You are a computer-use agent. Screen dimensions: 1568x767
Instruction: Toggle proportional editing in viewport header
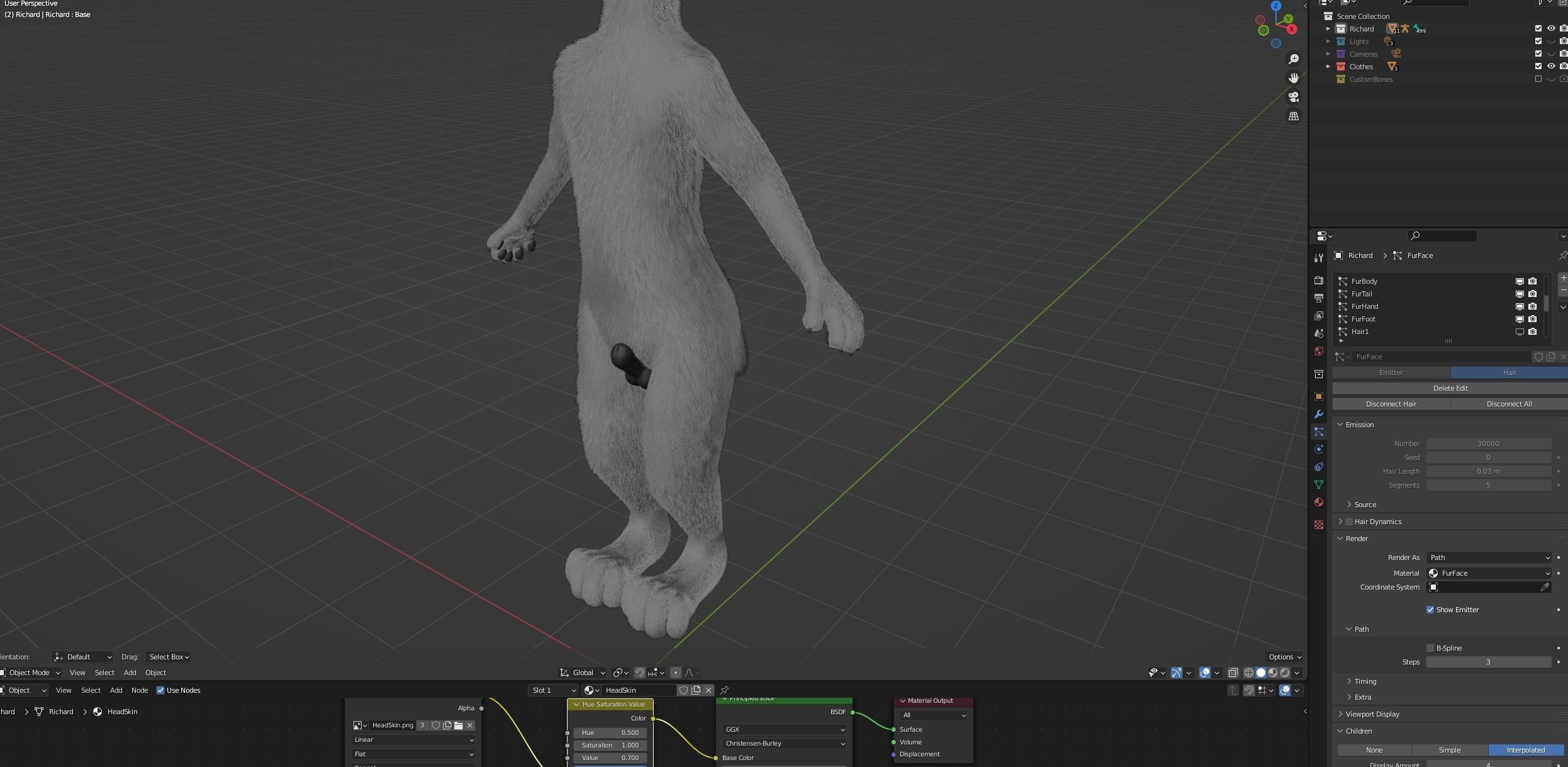coord(676,673)
